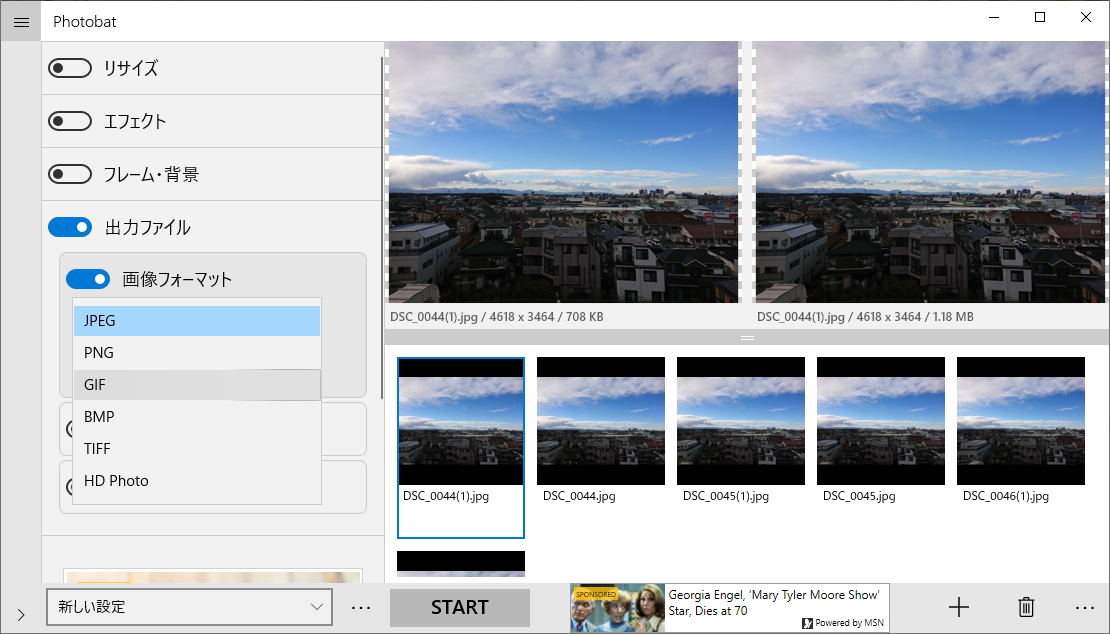Toggle the リサイズ switch
The image size is (1110, 634).
(69, 68)
